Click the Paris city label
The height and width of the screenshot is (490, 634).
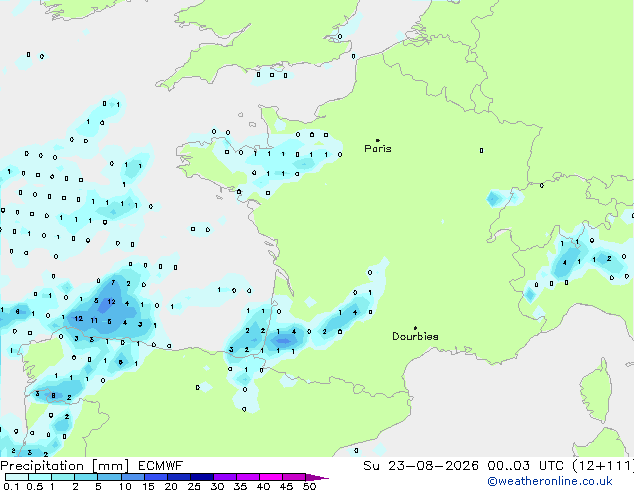(378, 149)
